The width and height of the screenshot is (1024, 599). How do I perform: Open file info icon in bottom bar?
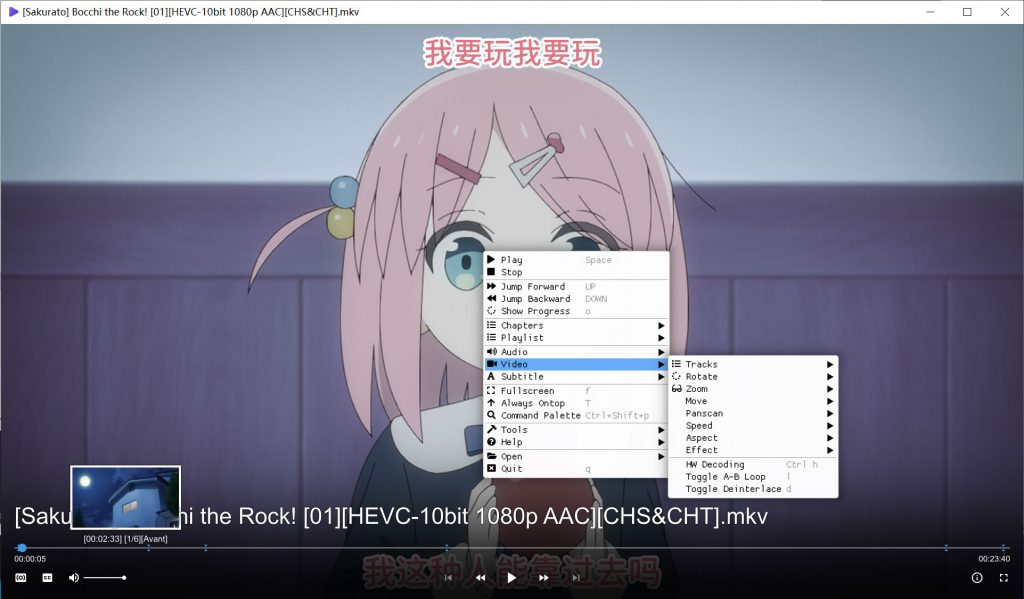tap(977, 577)
